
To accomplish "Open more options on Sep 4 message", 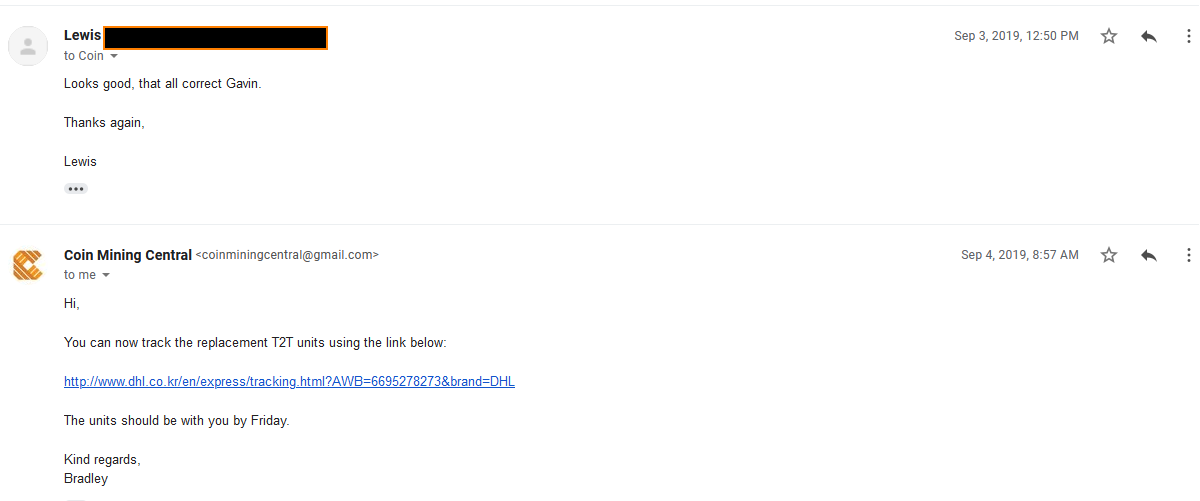I will [1188, 255].
